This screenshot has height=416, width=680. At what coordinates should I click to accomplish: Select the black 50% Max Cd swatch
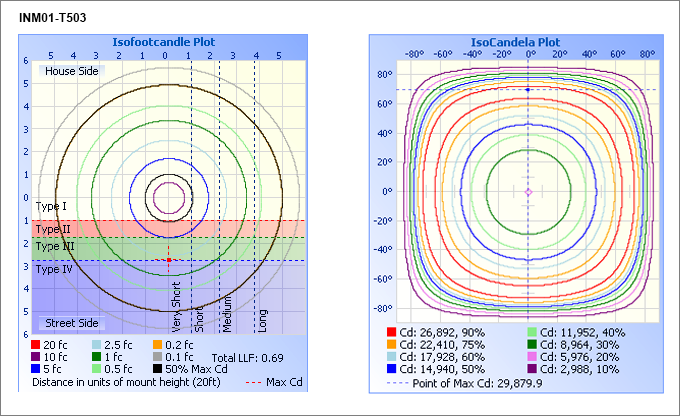(x=157, y=369)
